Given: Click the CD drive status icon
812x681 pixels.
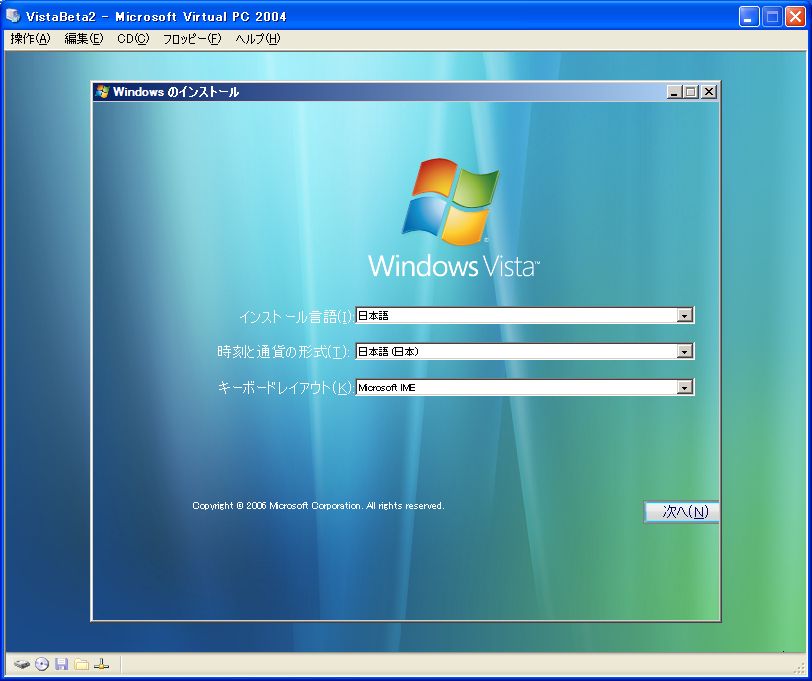Looking at the screenshot, I should click(x=42, y=664).
